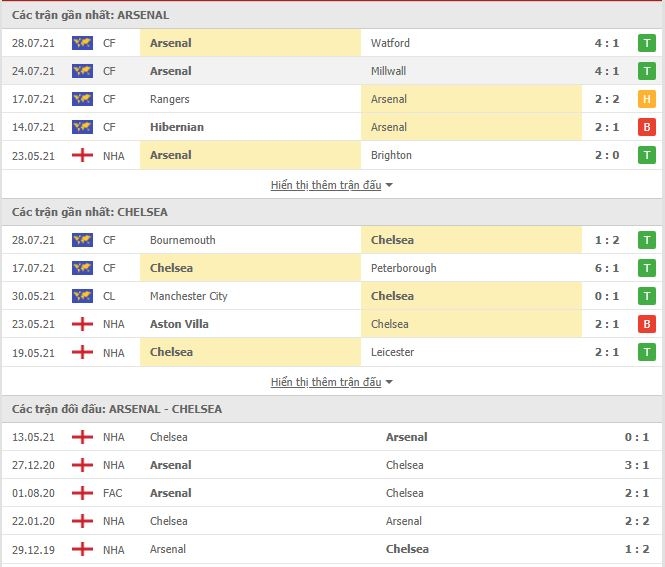The width and height of the screenshot is (665, 567).
Task: Expand more Arsenal matches via dropdown arrow
Action: [x=389, y=185]
